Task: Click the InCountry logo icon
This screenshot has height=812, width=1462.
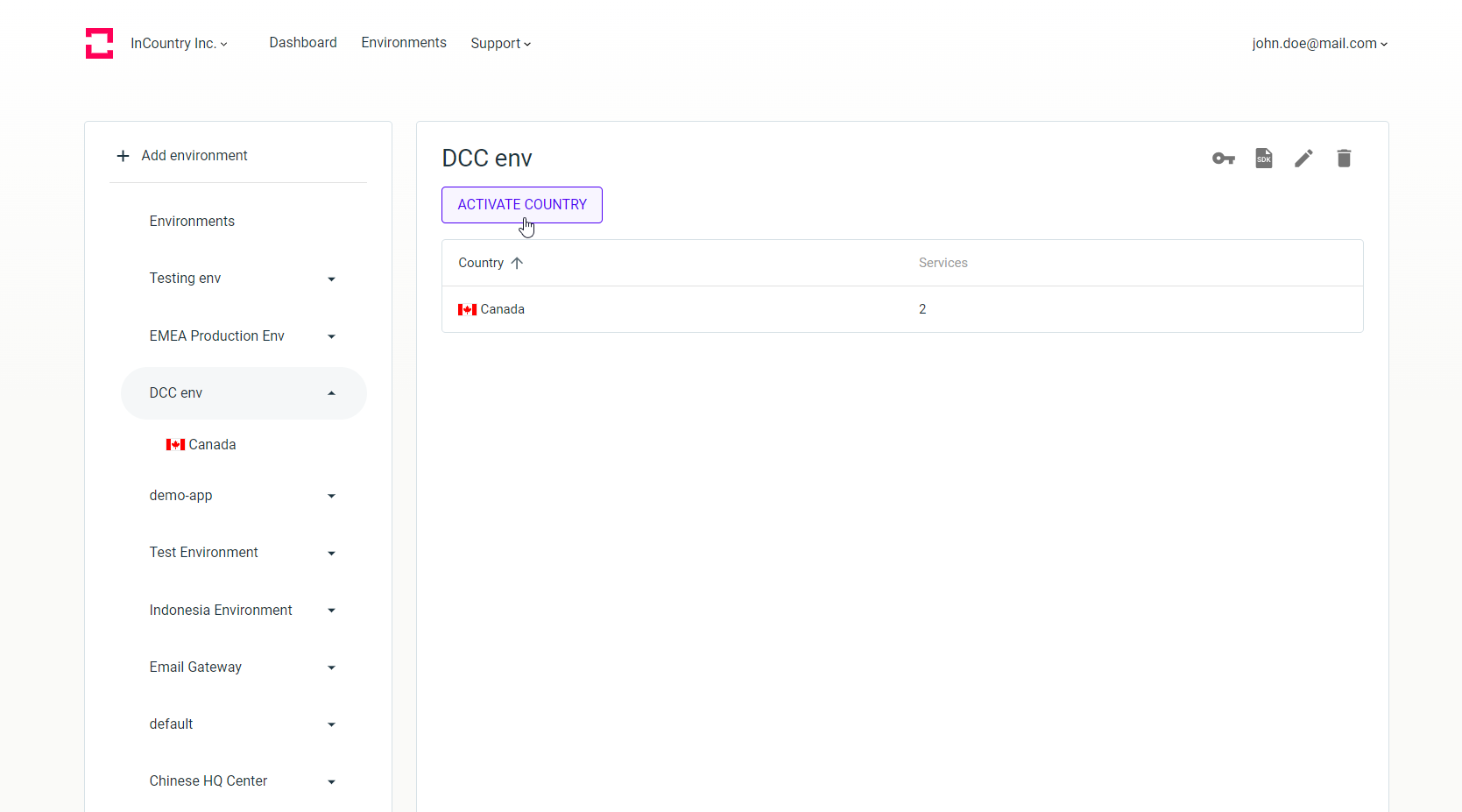Action: 99,43
